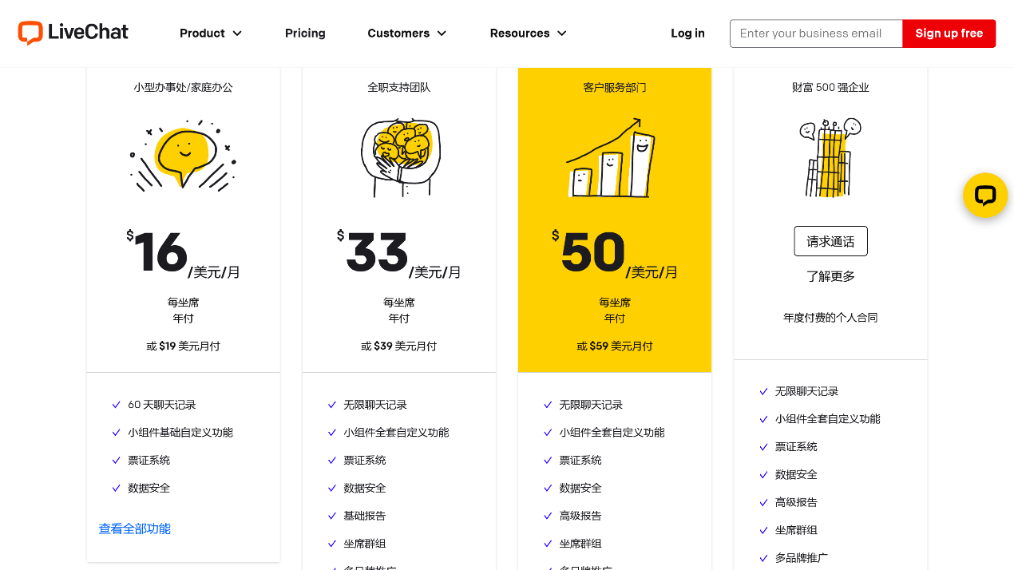Screen dimensions: 1014x570
Task: Click checkmark beside 高级报告 in yellow plan
Action: click(548, 516)
